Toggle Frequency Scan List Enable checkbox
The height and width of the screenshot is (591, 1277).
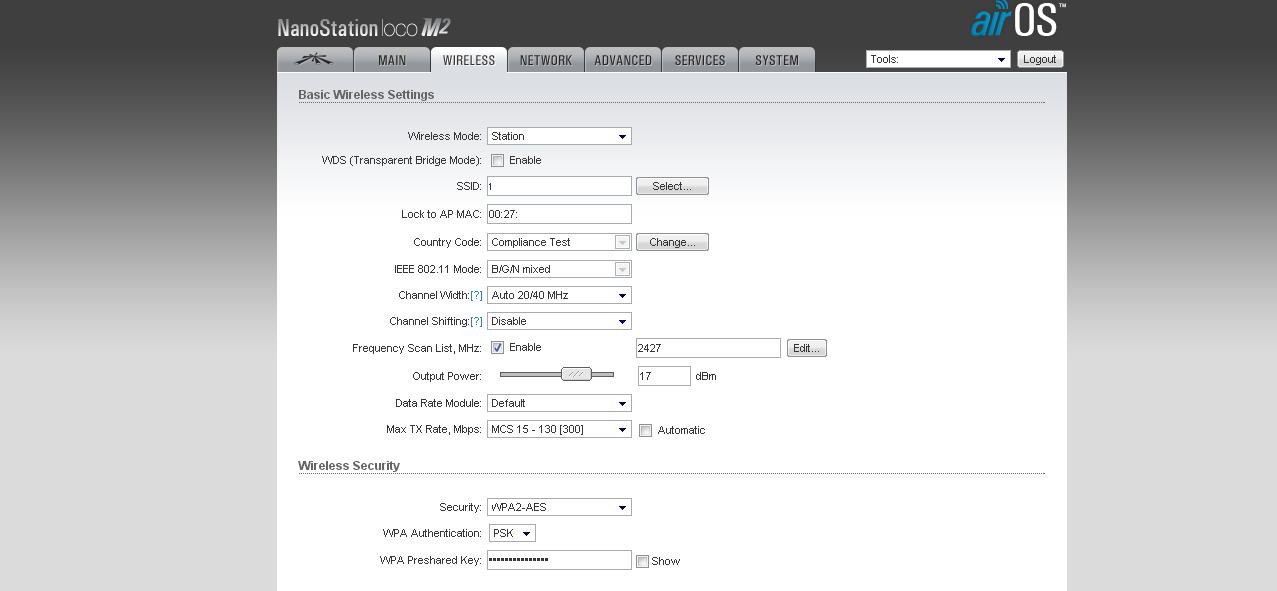(x=497, y=348)
